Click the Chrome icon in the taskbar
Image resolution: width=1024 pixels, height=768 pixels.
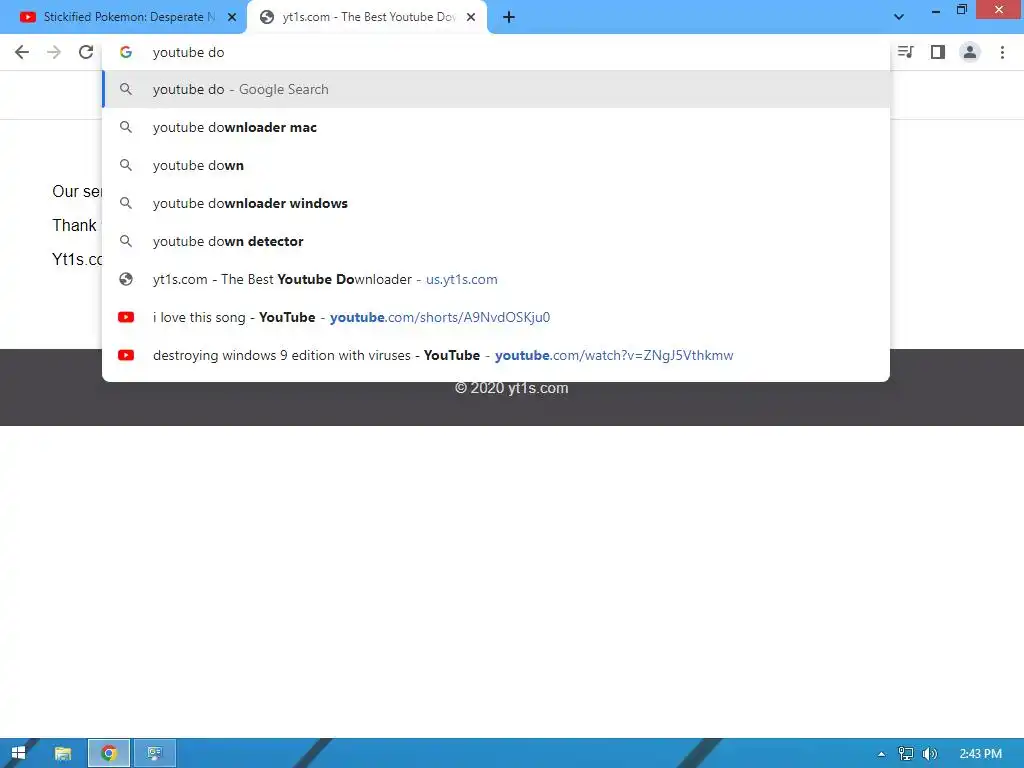click(x=109, y=753)
